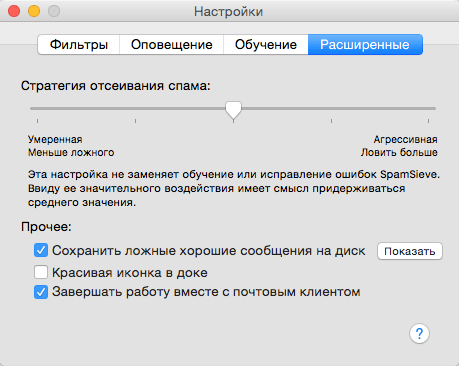The width and height of the screenshot is (459, 366).
Task: Set slider to the Умеренная end tick
Action: 37,121
